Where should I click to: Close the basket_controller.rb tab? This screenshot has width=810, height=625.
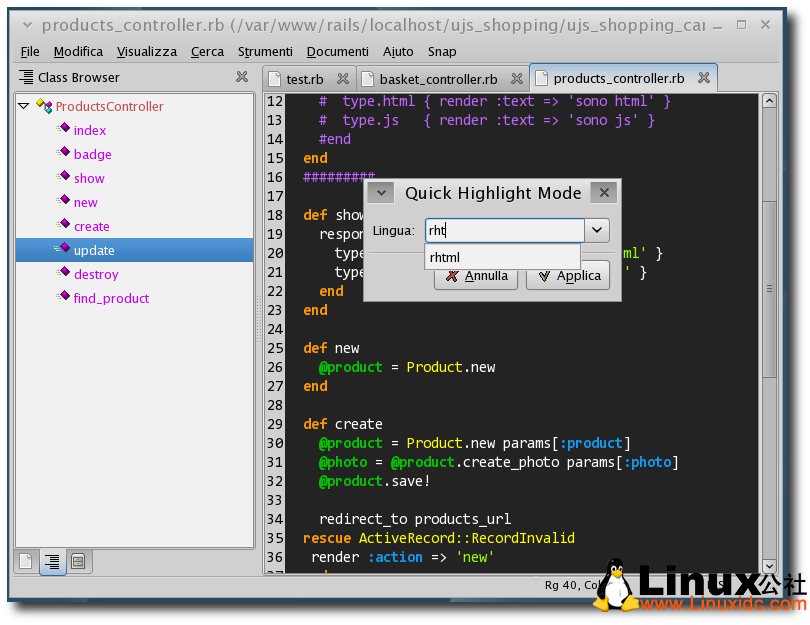pyautogui.click(x=516, y=79)
